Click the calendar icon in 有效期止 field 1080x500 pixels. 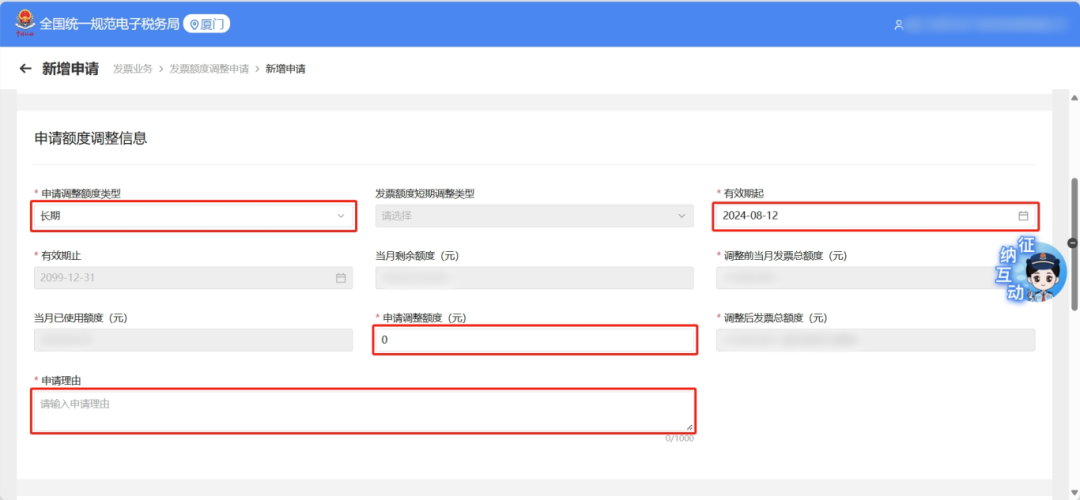coord(340,278)
